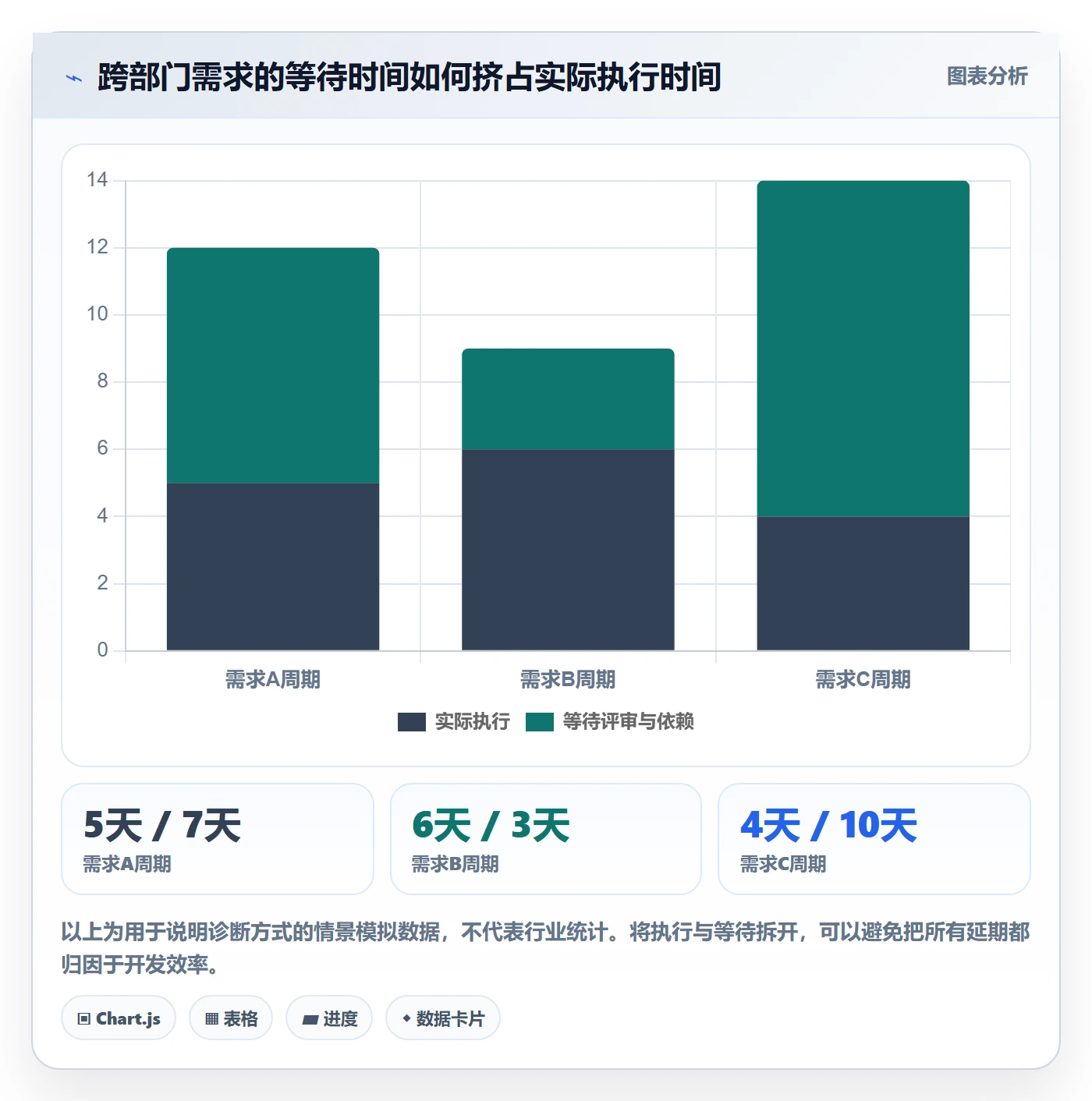This screenshot has height=1101, width=1092.
Task: Click the Chart.js tag
Action: pos(119,1018)
